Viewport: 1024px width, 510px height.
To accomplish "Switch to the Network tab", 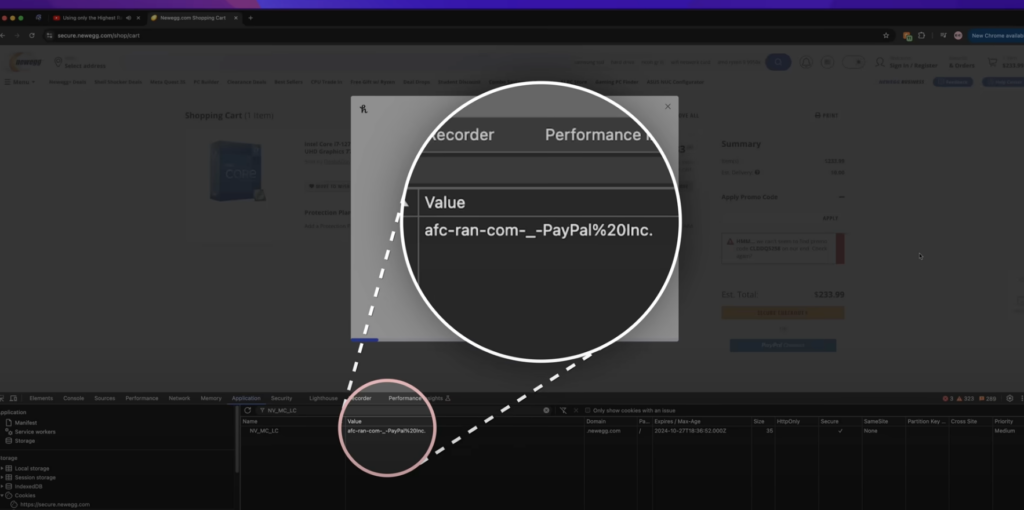I will click(x=179, y=398).
